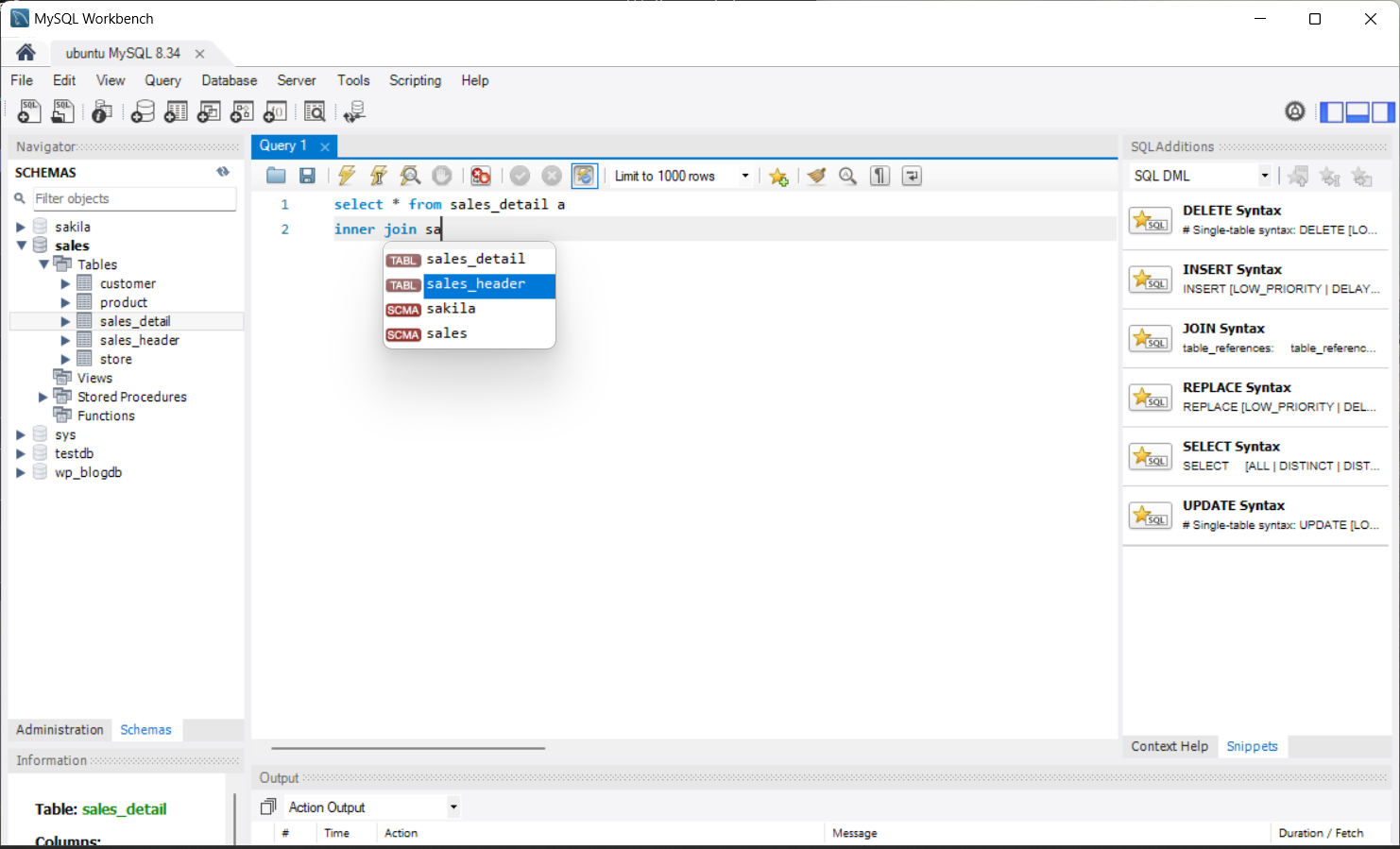
Task: Run Explain plan icon
Action: click(x=410, y=176)
